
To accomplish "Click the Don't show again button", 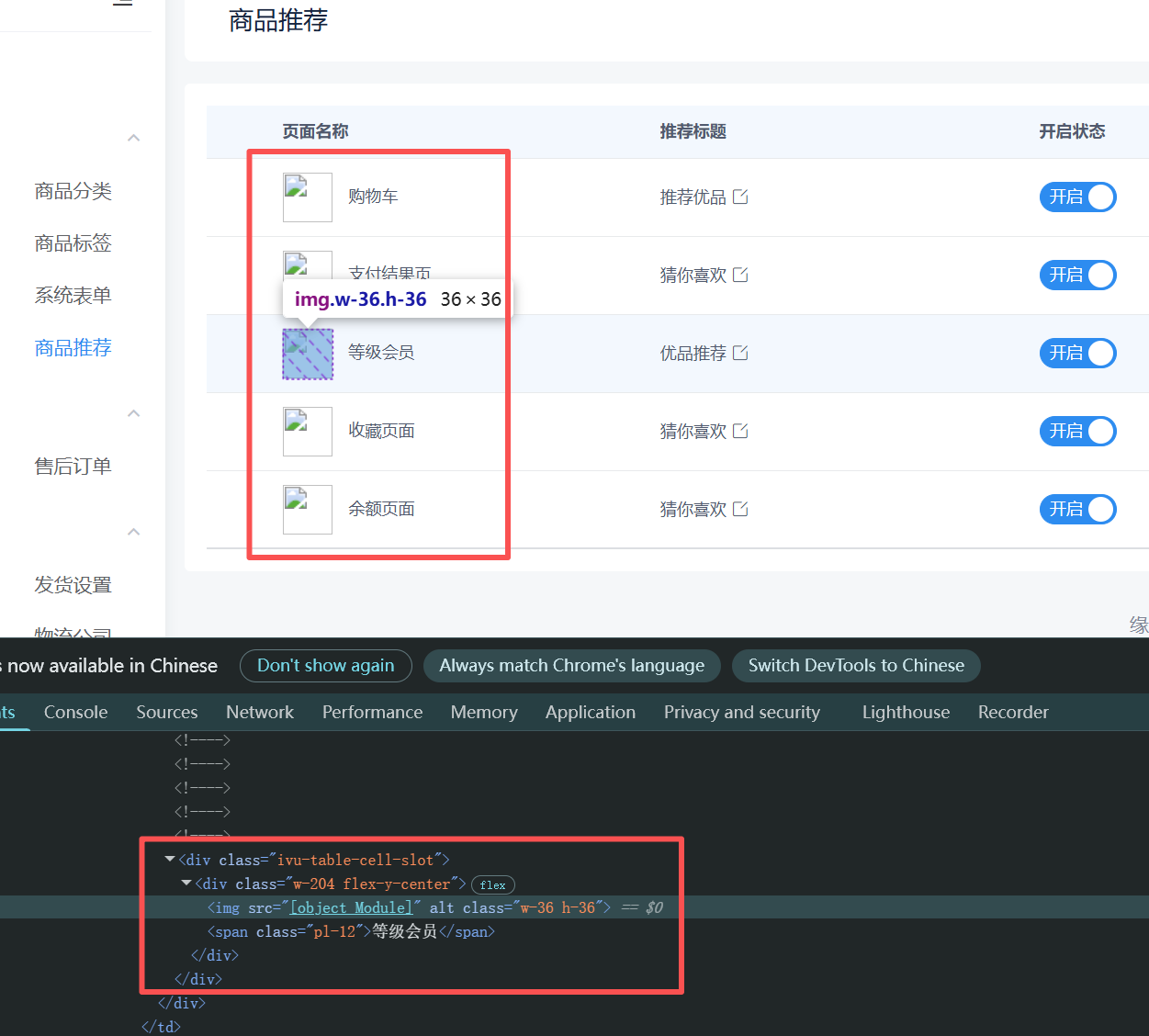I will point(325,666).
